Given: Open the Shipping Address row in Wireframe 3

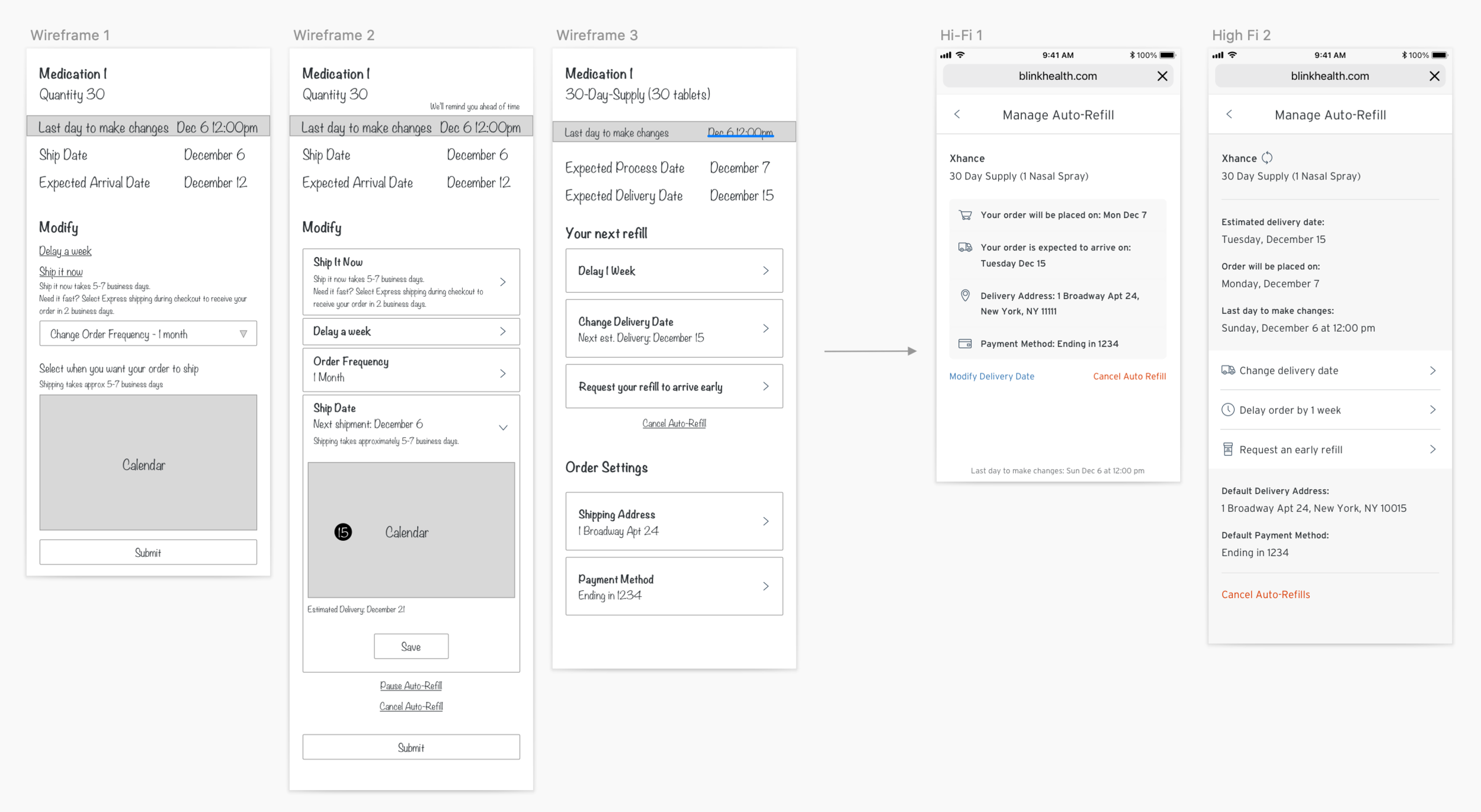Looking at the screenshot, I should click(x=674, y=522).
